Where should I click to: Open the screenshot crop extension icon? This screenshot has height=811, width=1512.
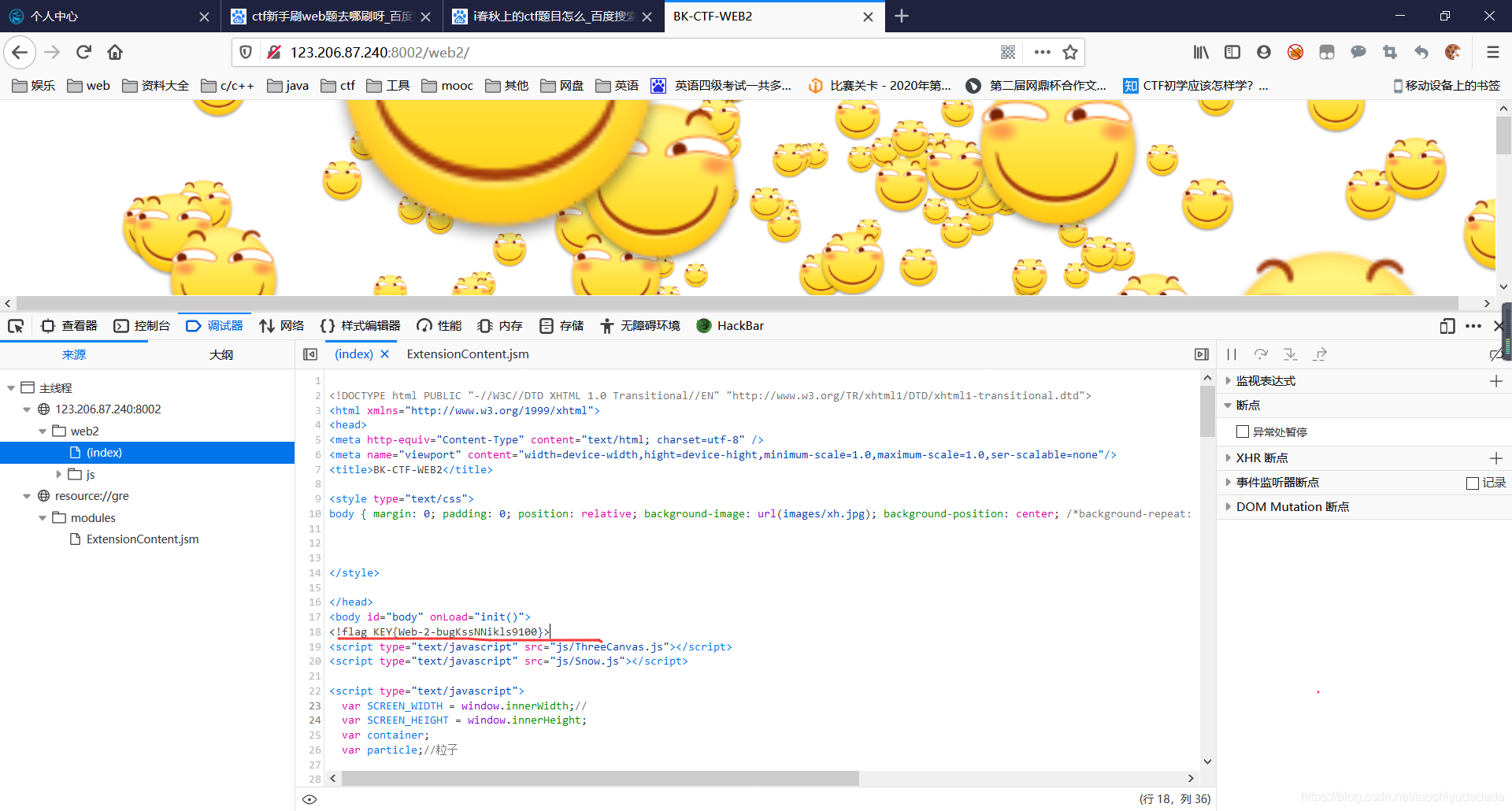1390,52
